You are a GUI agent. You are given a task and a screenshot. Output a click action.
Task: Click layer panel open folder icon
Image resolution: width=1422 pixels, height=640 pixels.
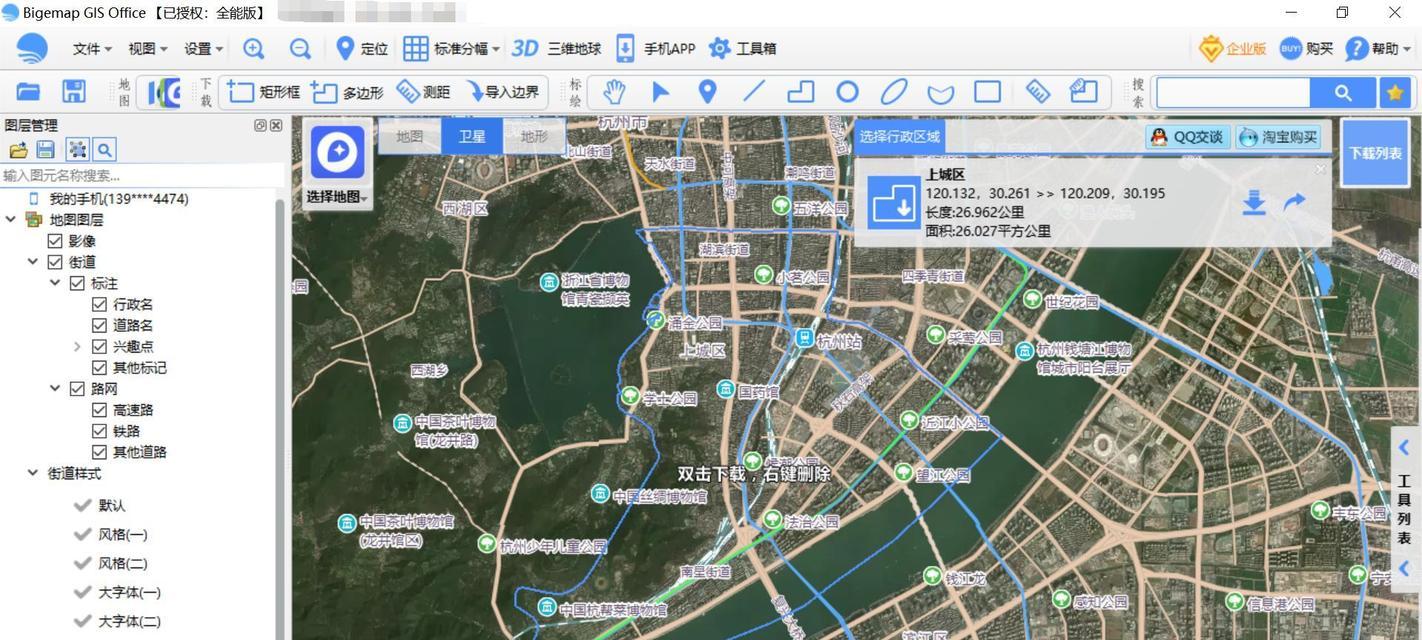[18, 150]
